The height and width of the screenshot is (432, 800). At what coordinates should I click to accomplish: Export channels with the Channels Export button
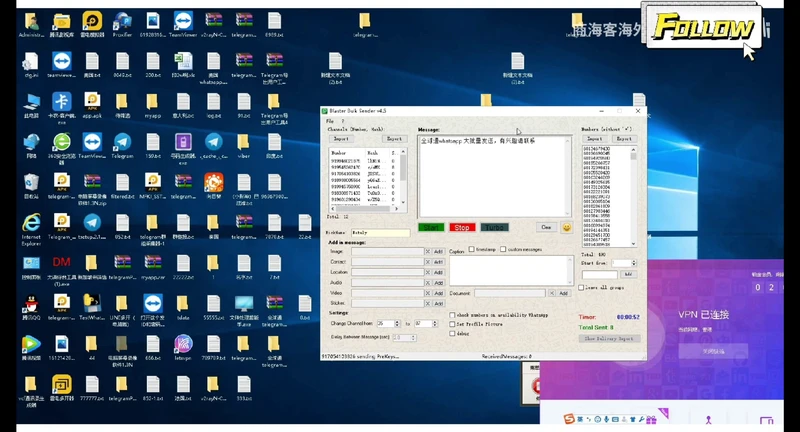(x=394, y=139)
